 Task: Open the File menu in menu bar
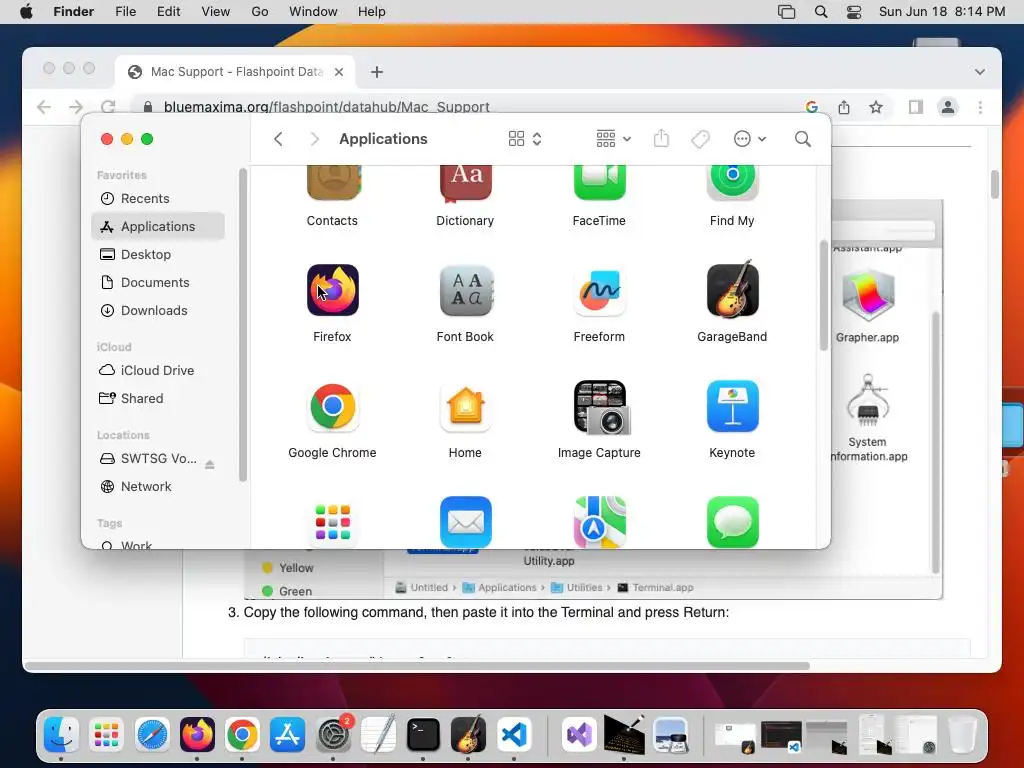(x=125, y=12)
